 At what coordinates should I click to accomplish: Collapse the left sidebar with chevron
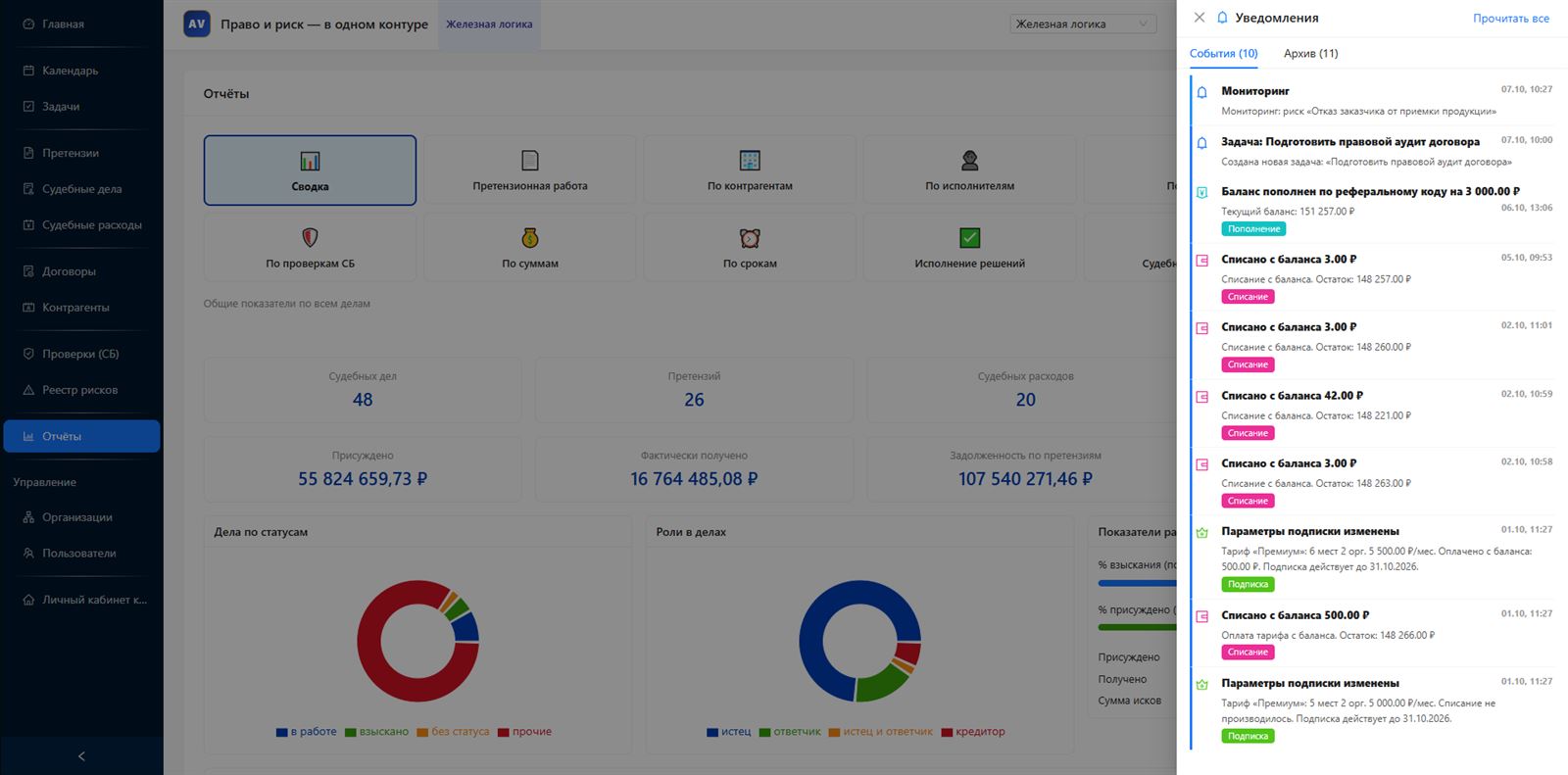81,756
